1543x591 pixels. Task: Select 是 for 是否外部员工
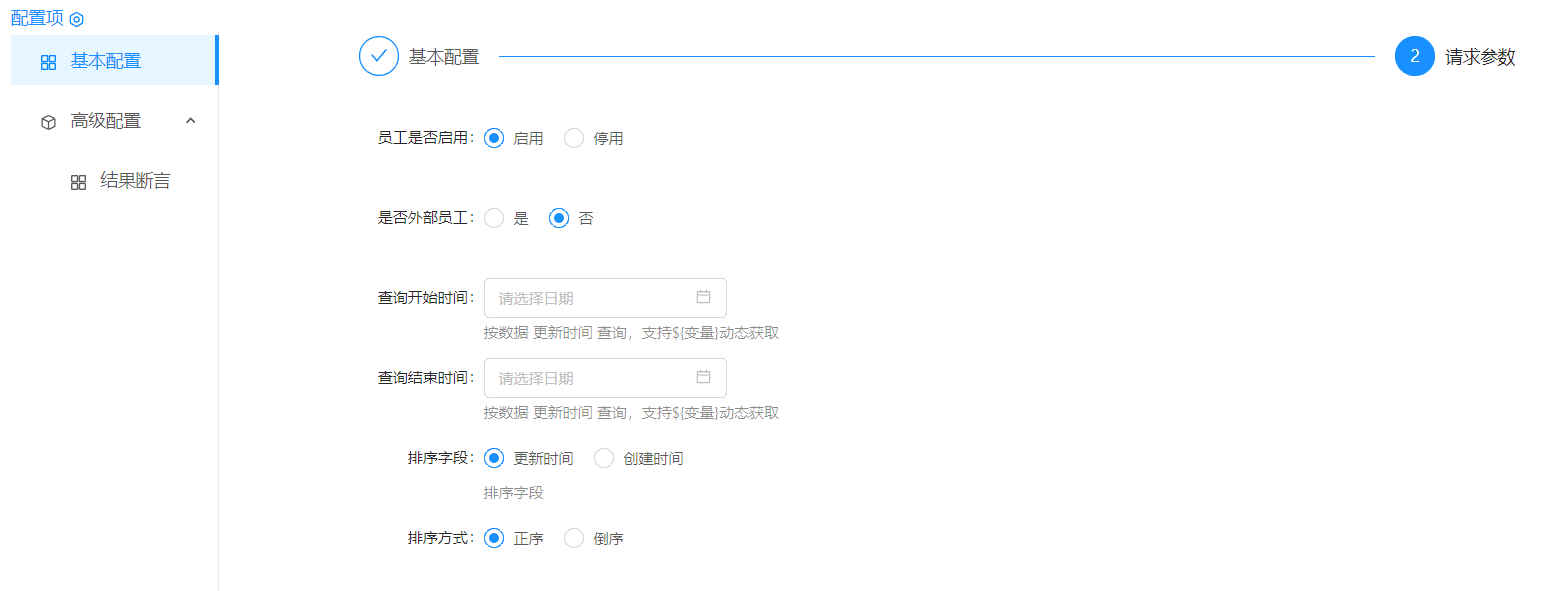494,218
